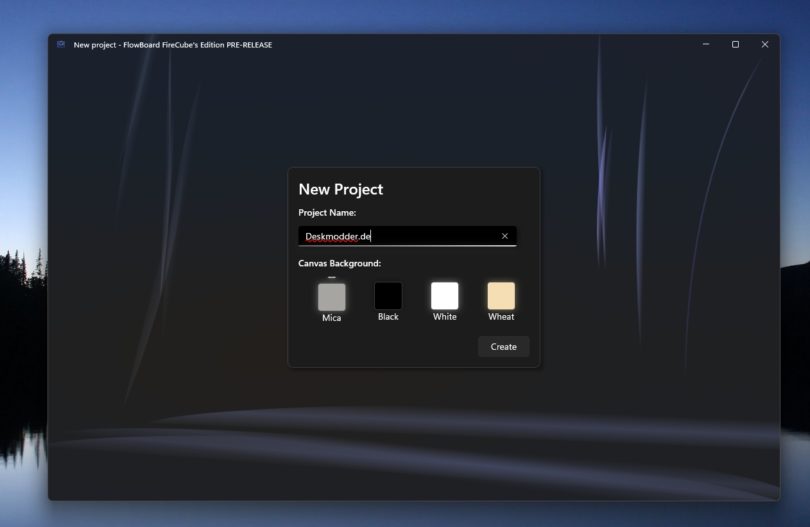This screenshot has height=527, width=810.
Task: Choose the Black canvas background swatch
Action: 388,296
